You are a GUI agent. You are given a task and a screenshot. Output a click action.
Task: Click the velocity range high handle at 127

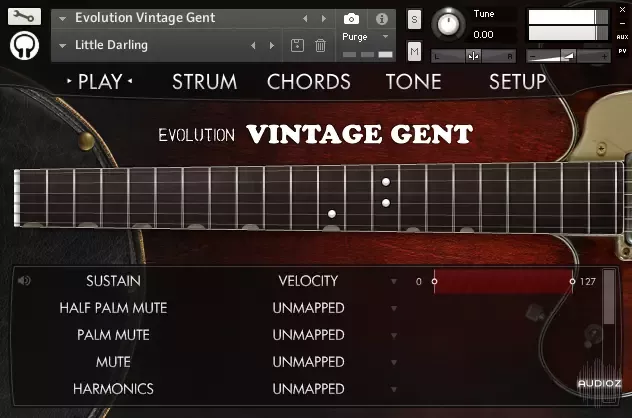tap(572, 281)
